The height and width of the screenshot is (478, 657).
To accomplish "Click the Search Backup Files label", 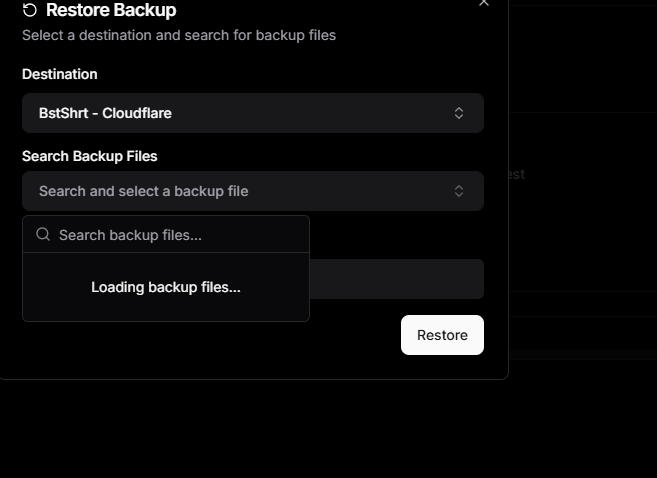I will tap(90, 156).
